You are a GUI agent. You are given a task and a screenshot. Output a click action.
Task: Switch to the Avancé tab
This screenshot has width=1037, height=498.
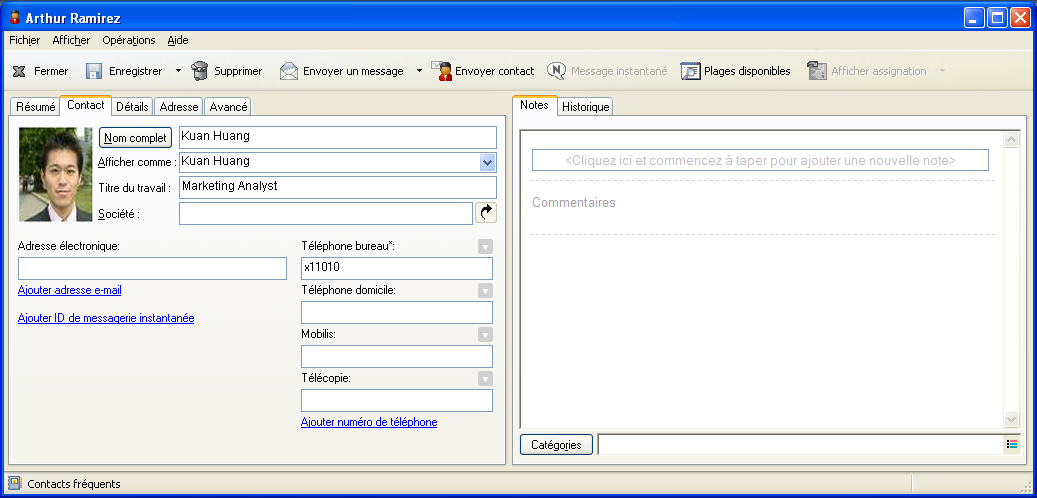coord(228,106)
